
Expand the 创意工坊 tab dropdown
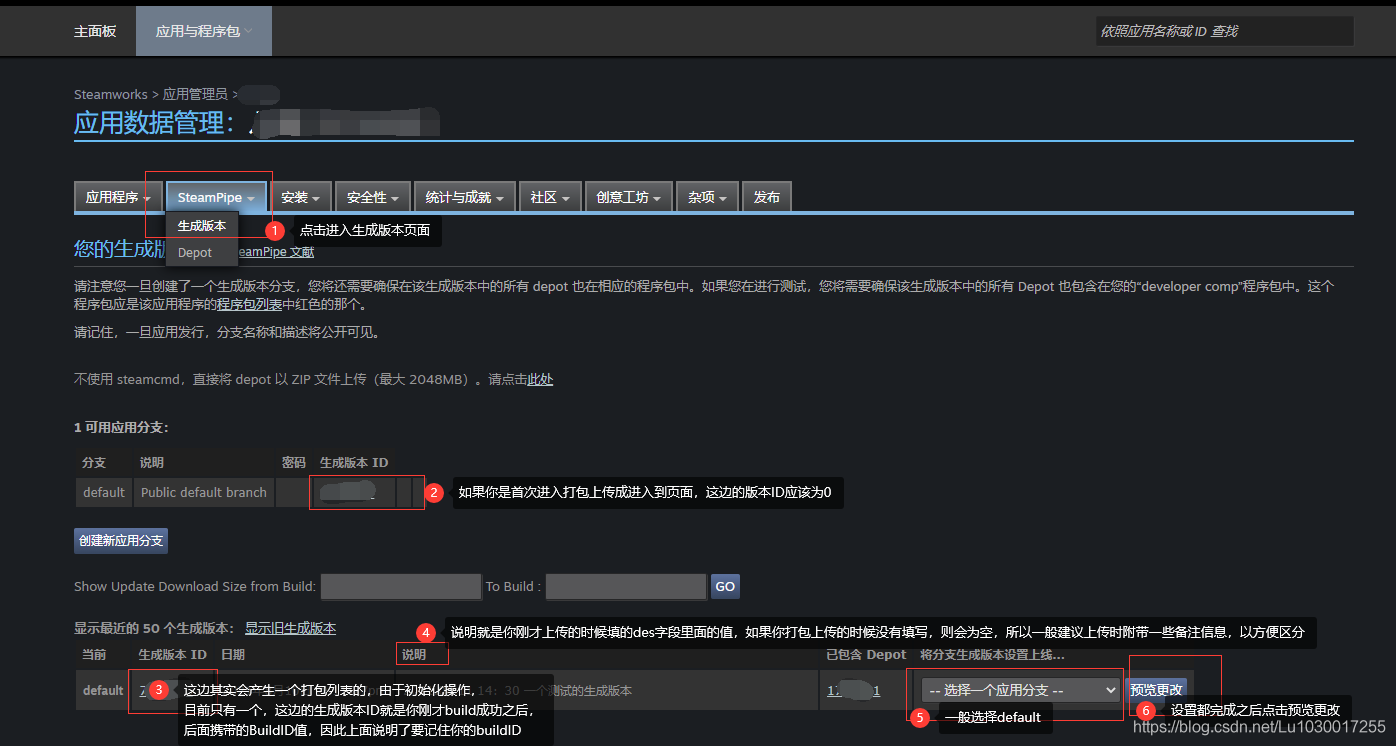point(629,197)
